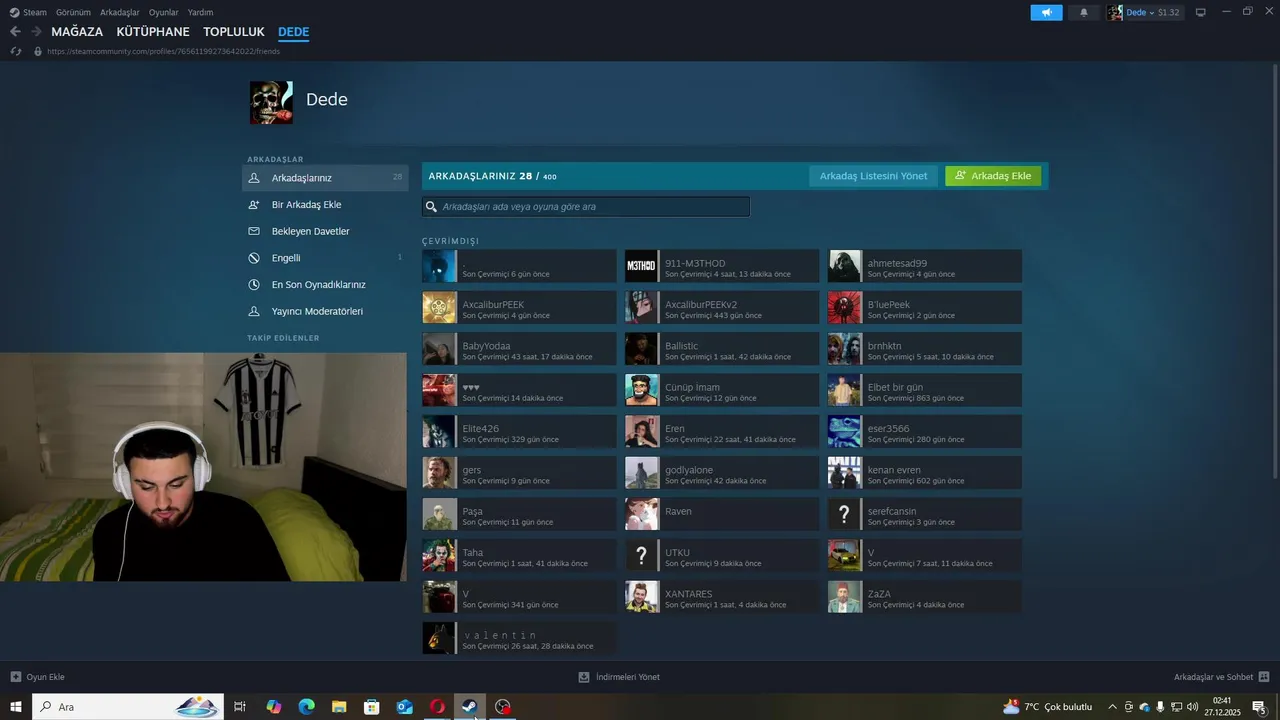Viewport: 1280px width, 720px height.
Task: Open friend 911-M3THOD's avatar
Action: [x=642, y=266]
